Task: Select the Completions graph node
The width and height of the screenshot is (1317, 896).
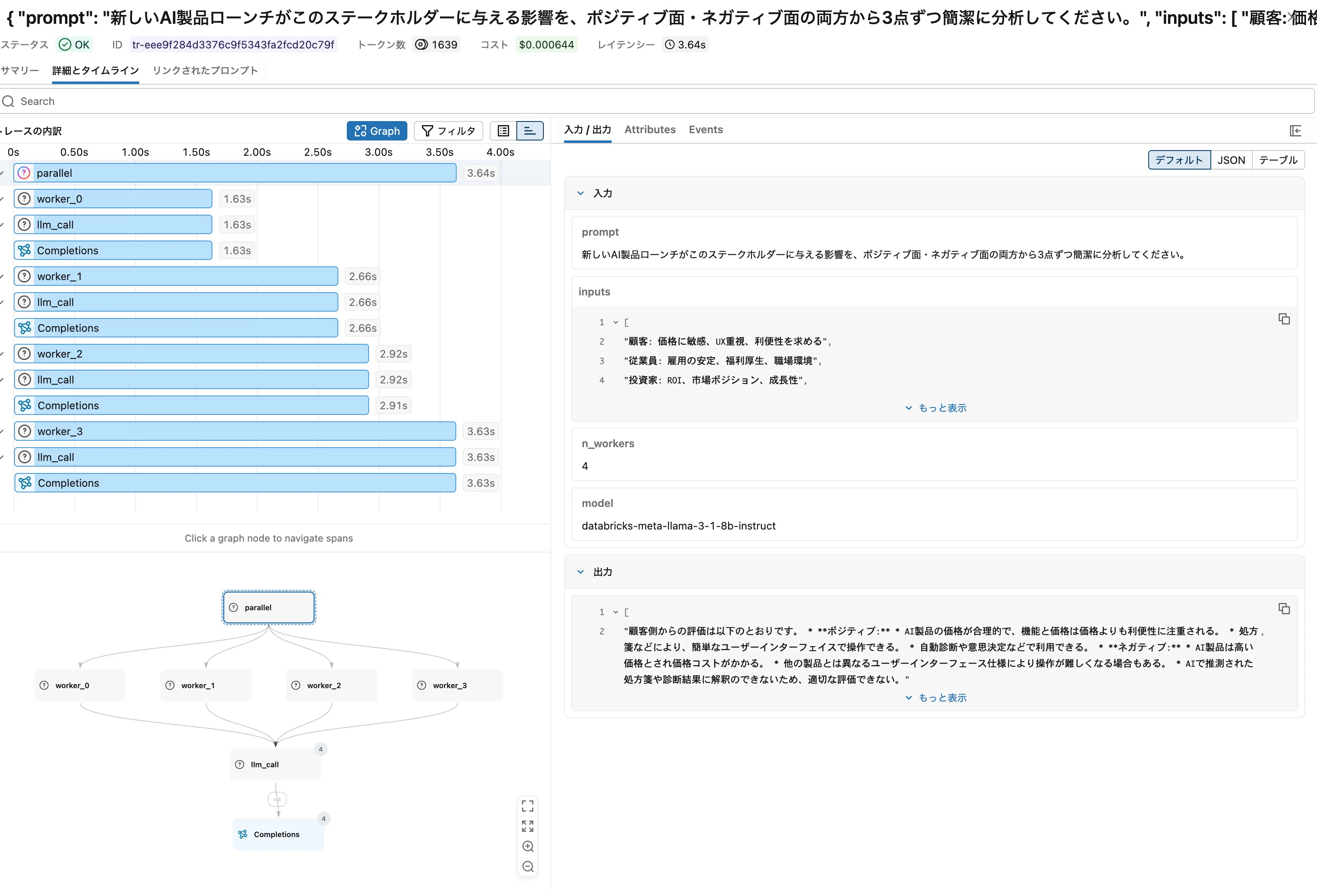Action: click(x=278, y=834)
